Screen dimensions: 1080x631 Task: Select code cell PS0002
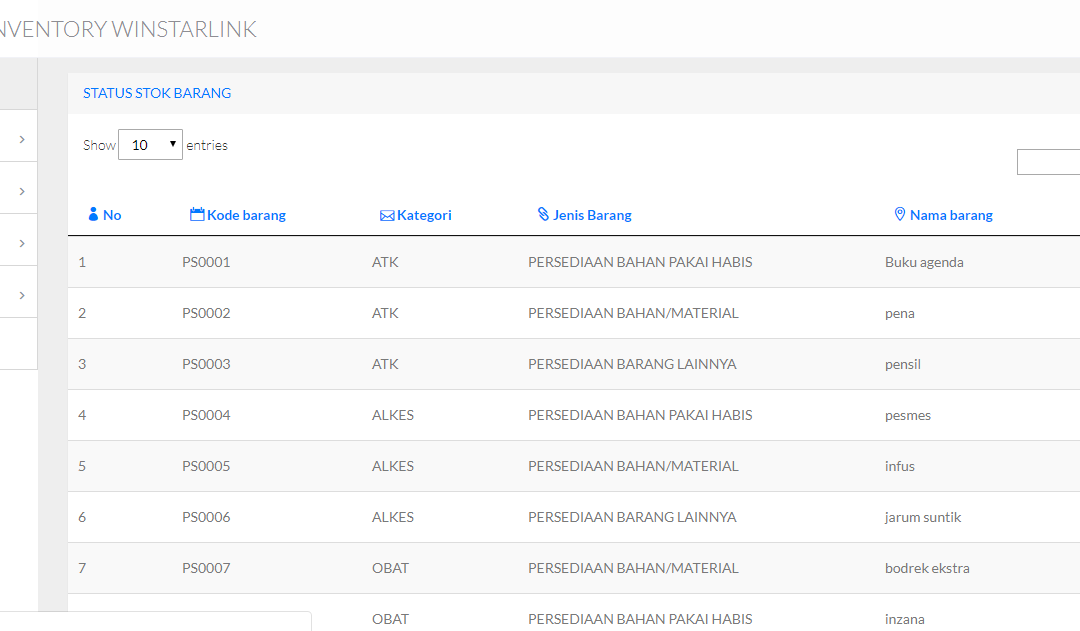[206, 313]
